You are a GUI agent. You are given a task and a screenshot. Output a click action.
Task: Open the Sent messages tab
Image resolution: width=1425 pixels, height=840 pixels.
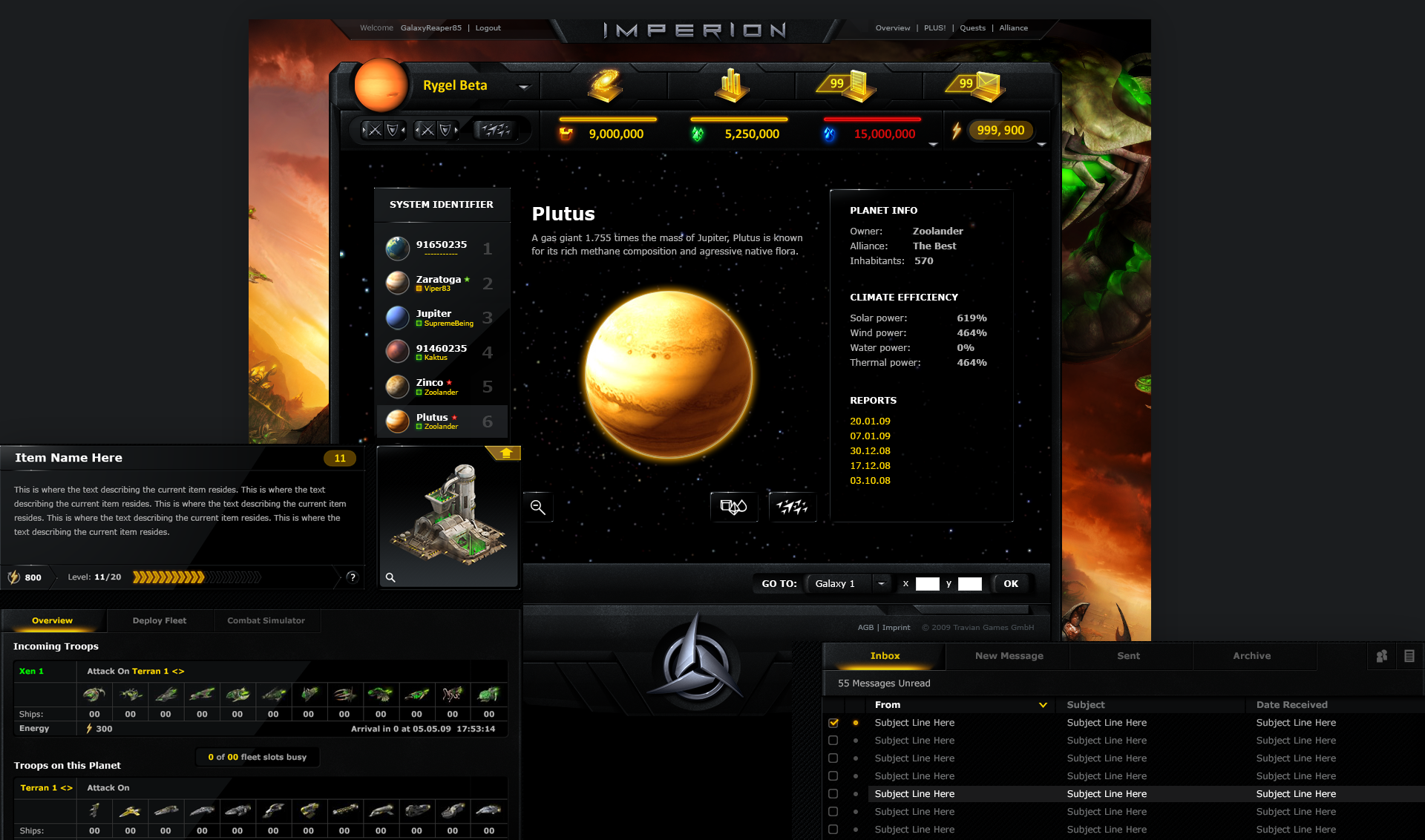click(x=1128, y=656)
